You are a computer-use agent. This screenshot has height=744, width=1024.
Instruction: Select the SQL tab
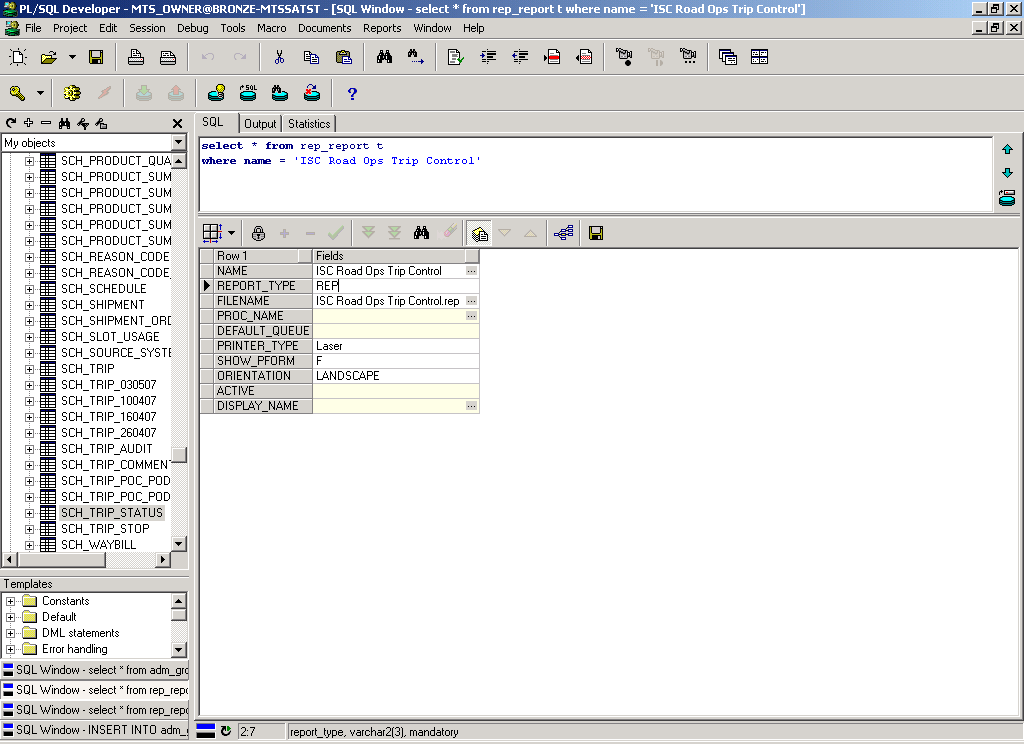tap(213, 122)
